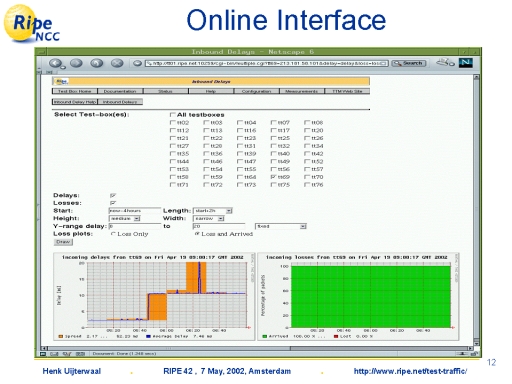Select the Loss Only radio button

113,234
